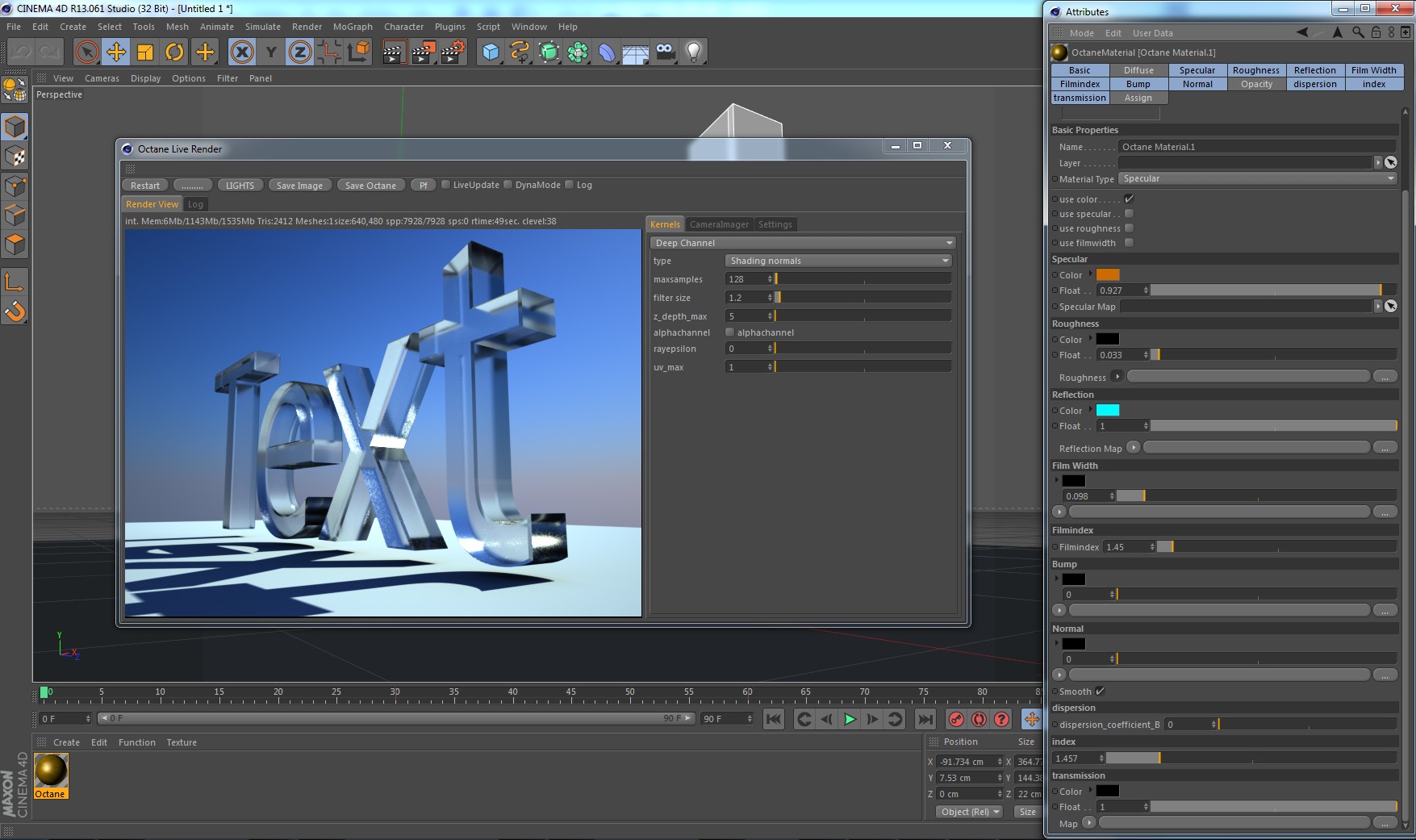
Task: Check the 'use roughness' checkbox
Action: point(1129,228)
